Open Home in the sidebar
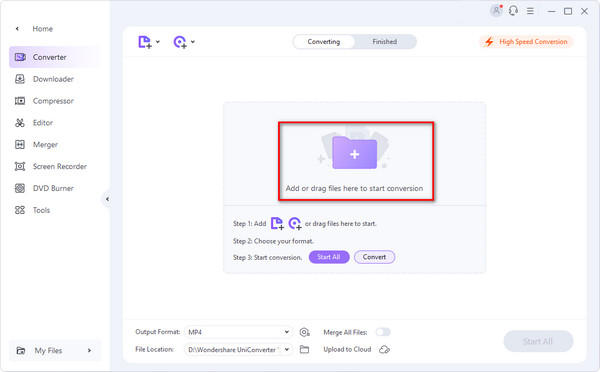This screenshot has height=372, width=600. (42, 29)
